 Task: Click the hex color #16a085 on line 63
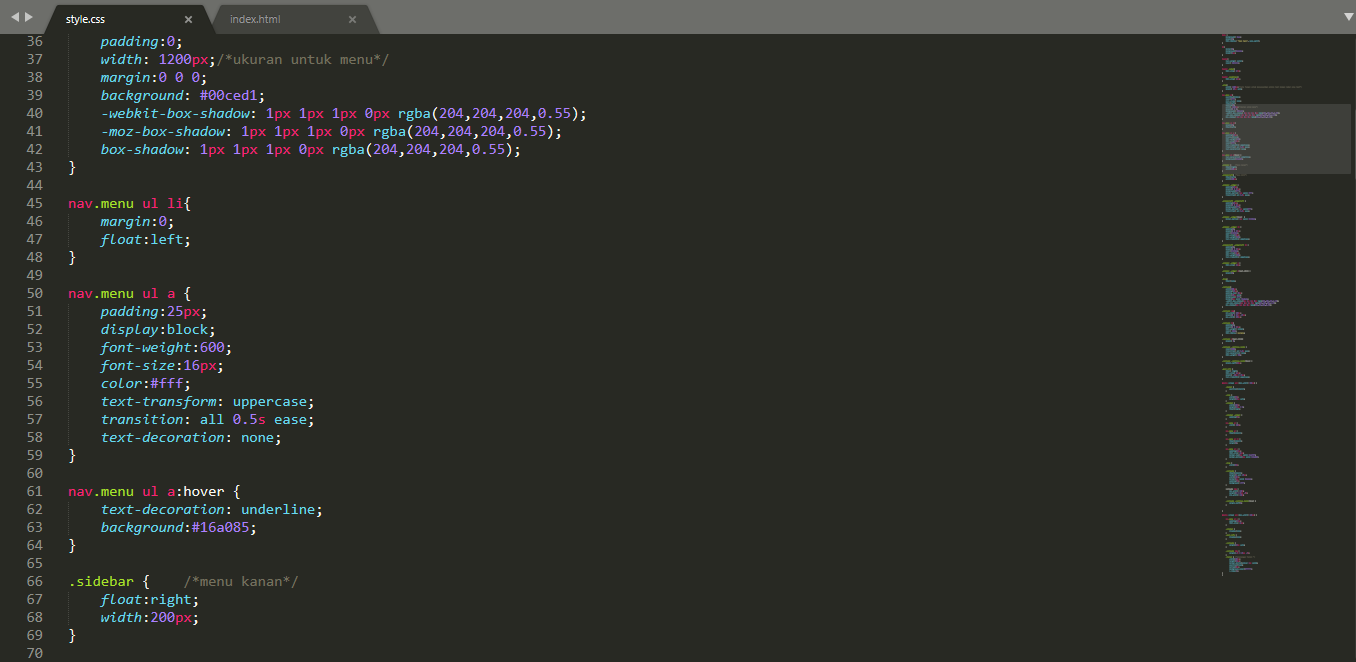[x=221, y=527]
